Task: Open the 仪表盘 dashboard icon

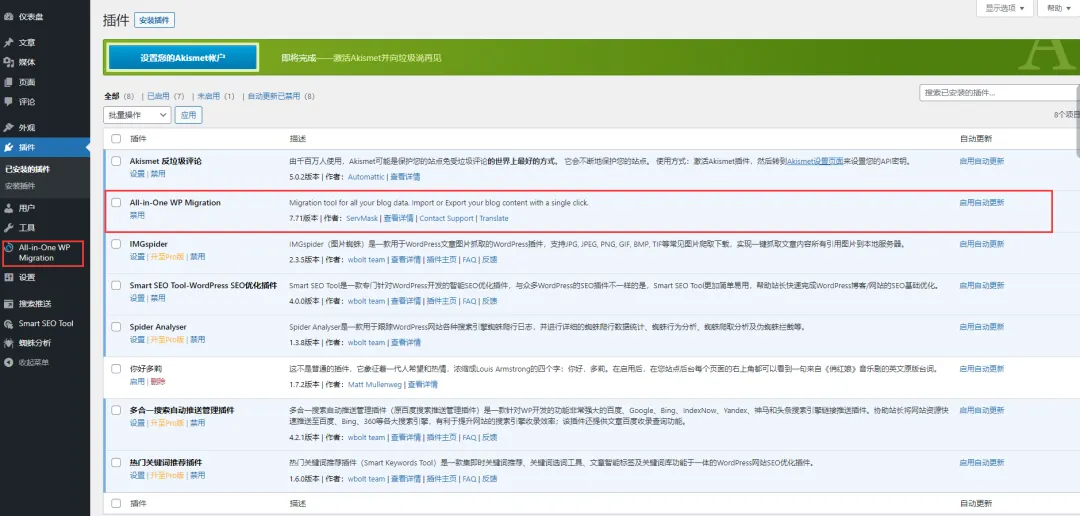Action: (8, 16)
